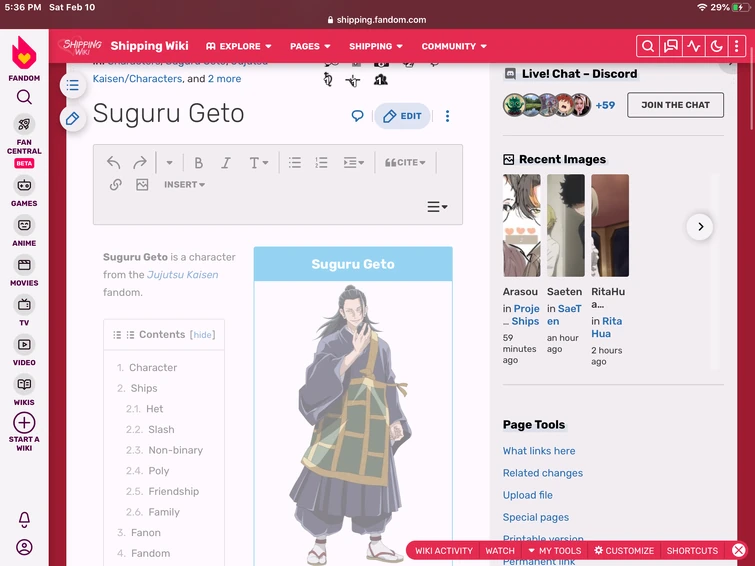Viewport: 755px width, 566px height.
Task: Open the Anime sidebar icon
Action: pos(24,225)
